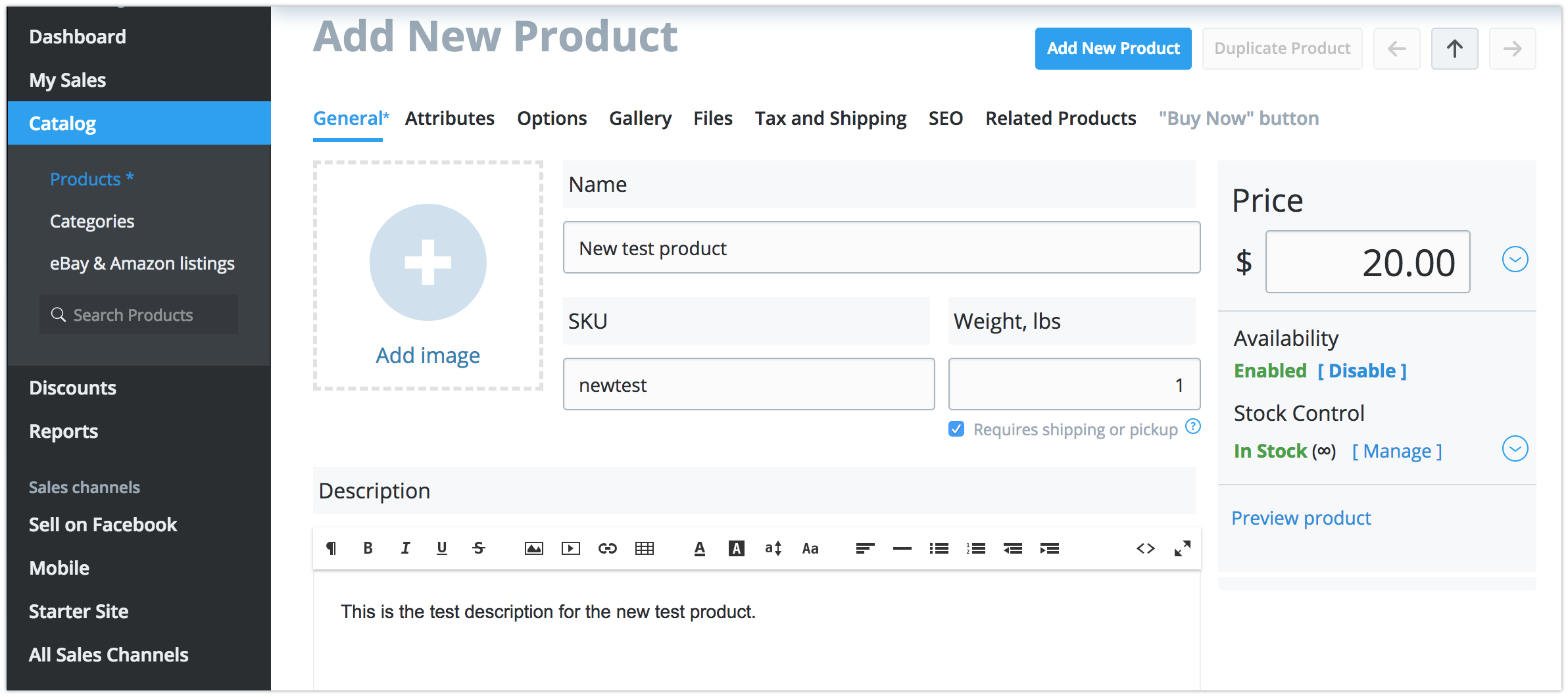Expand the Stock Control options chevron
The height and width of the screenshot is (697, 1568).
(1515, 449)
